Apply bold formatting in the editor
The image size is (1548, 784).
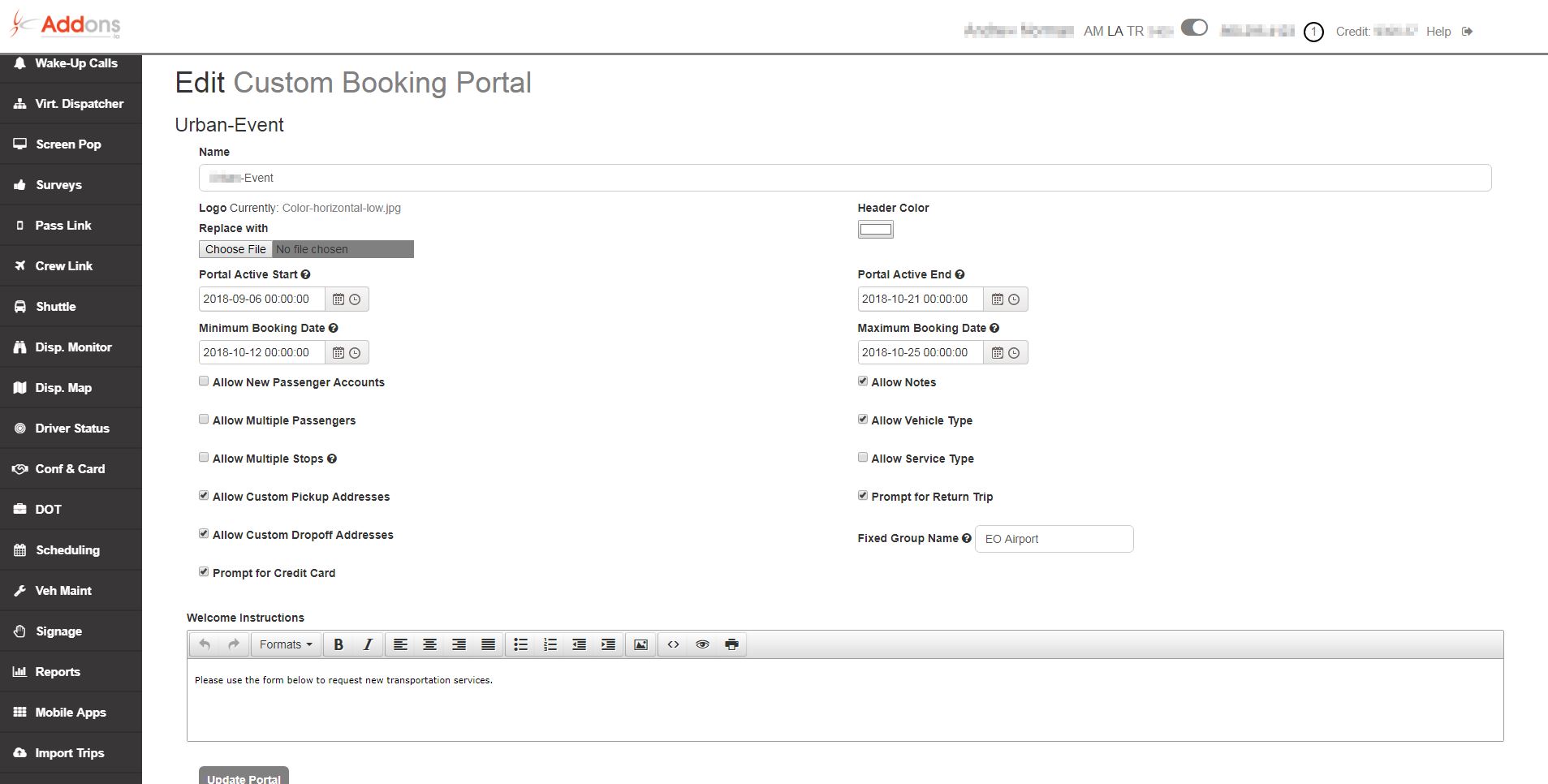(x=338, y=644)
